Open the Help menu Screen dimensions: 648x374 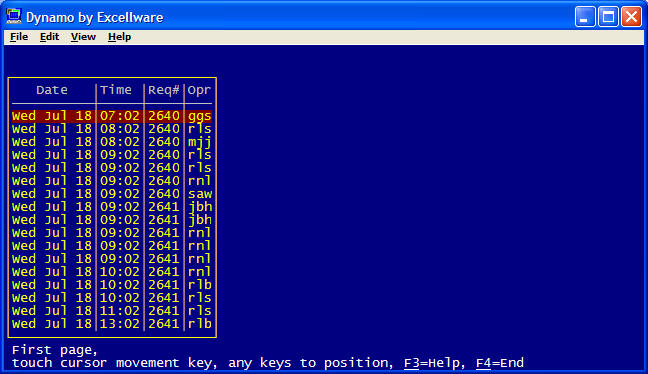(119, 37)
